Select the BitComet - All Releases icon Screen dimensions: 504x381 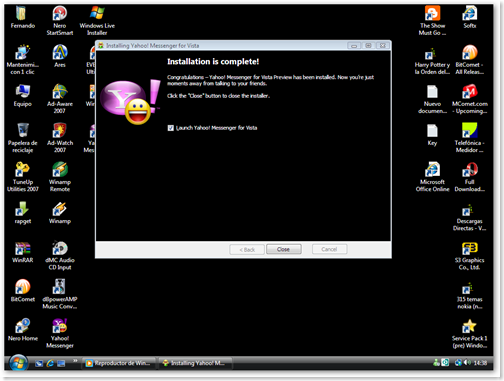[470, 60]
